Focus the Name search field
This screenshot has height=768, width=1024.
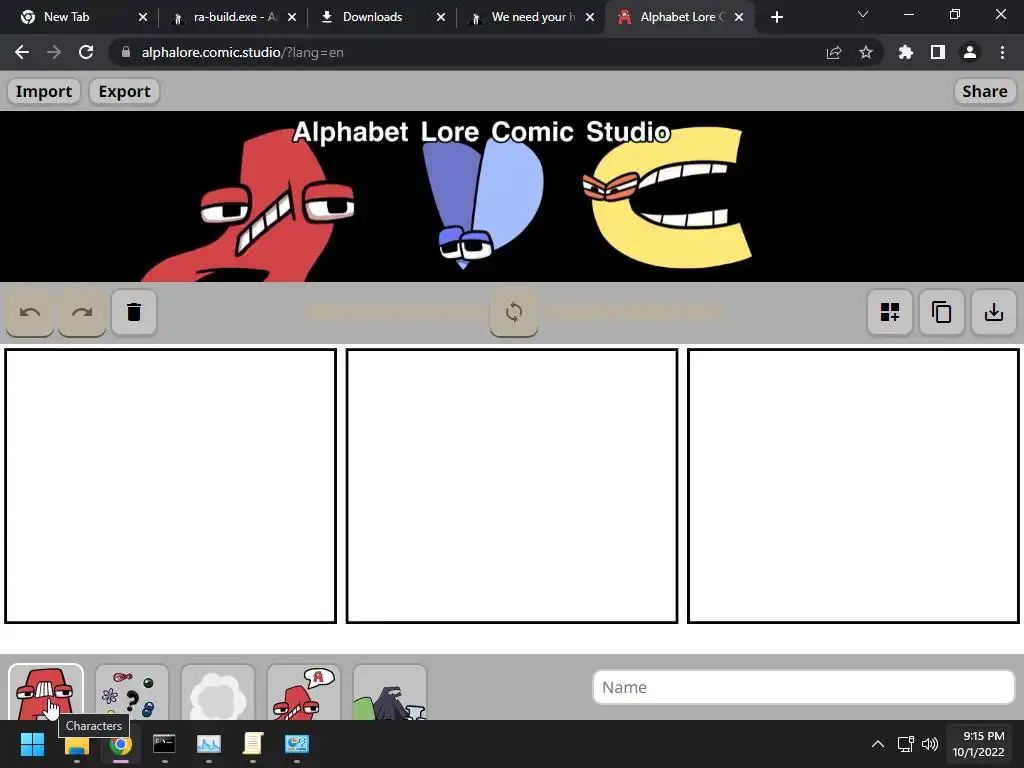pos(803,687)
